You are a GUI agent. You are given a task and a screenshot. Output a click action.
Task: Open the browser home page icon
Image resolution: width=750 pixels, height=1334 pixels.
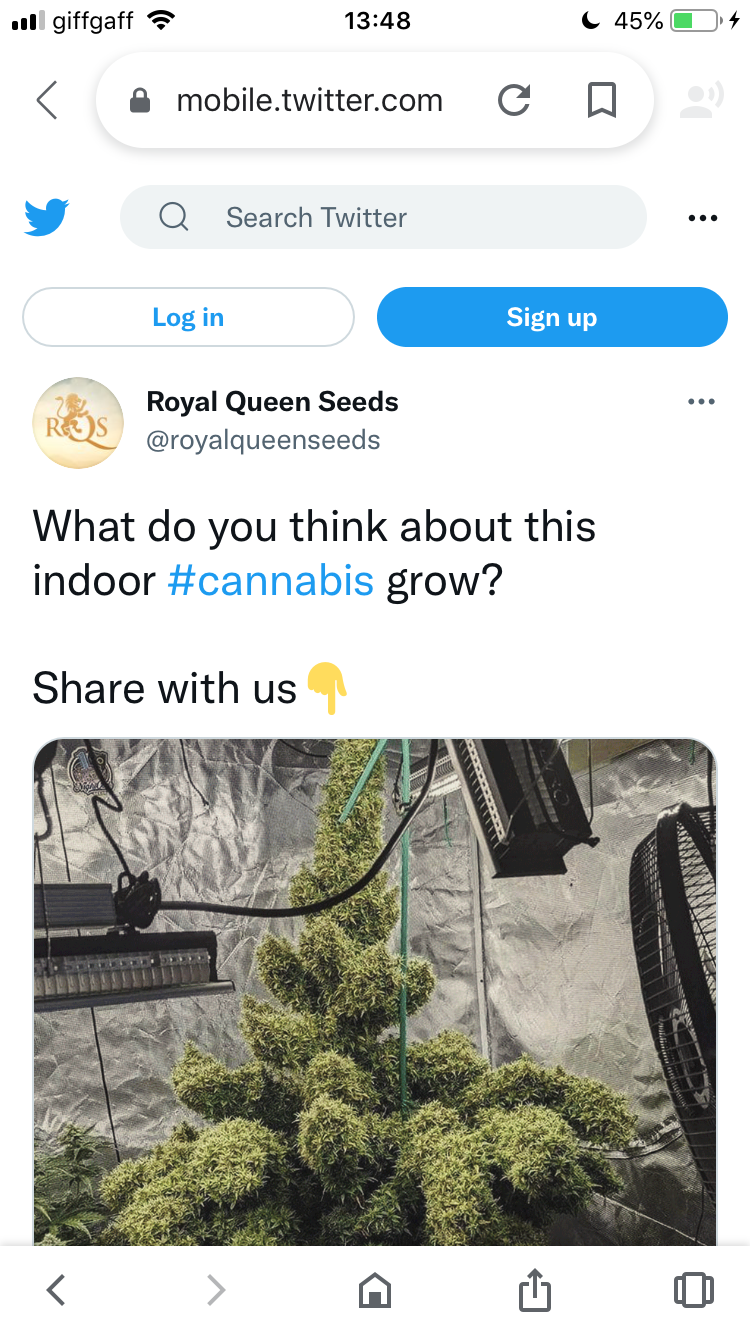coord(375,1290)
